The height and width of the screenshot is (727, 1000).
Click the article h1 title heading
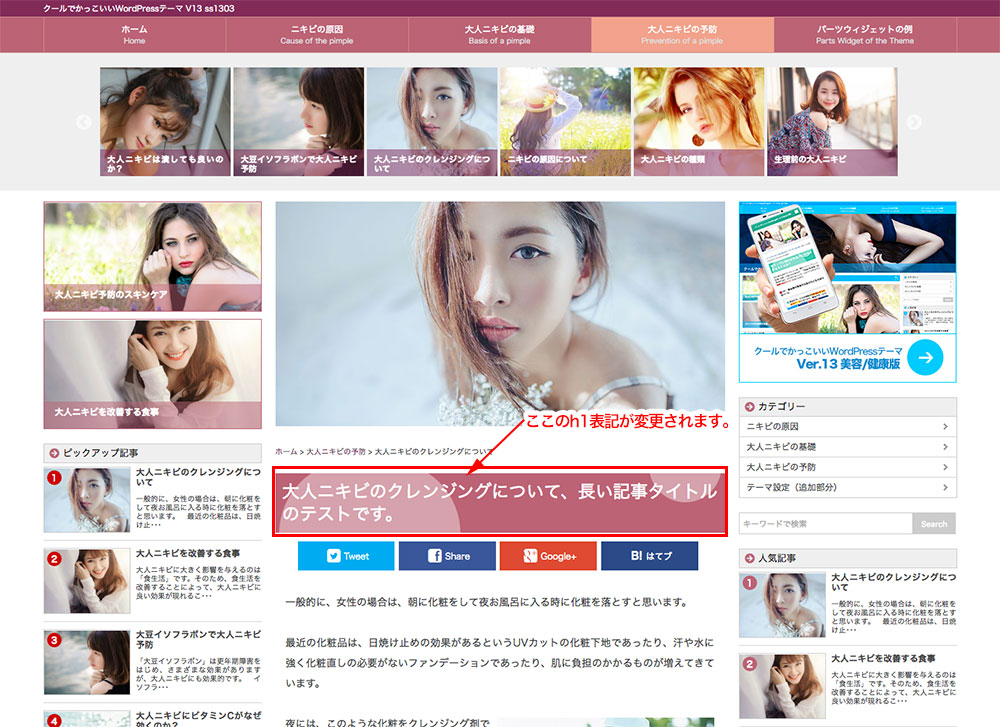tap(500, 502)
